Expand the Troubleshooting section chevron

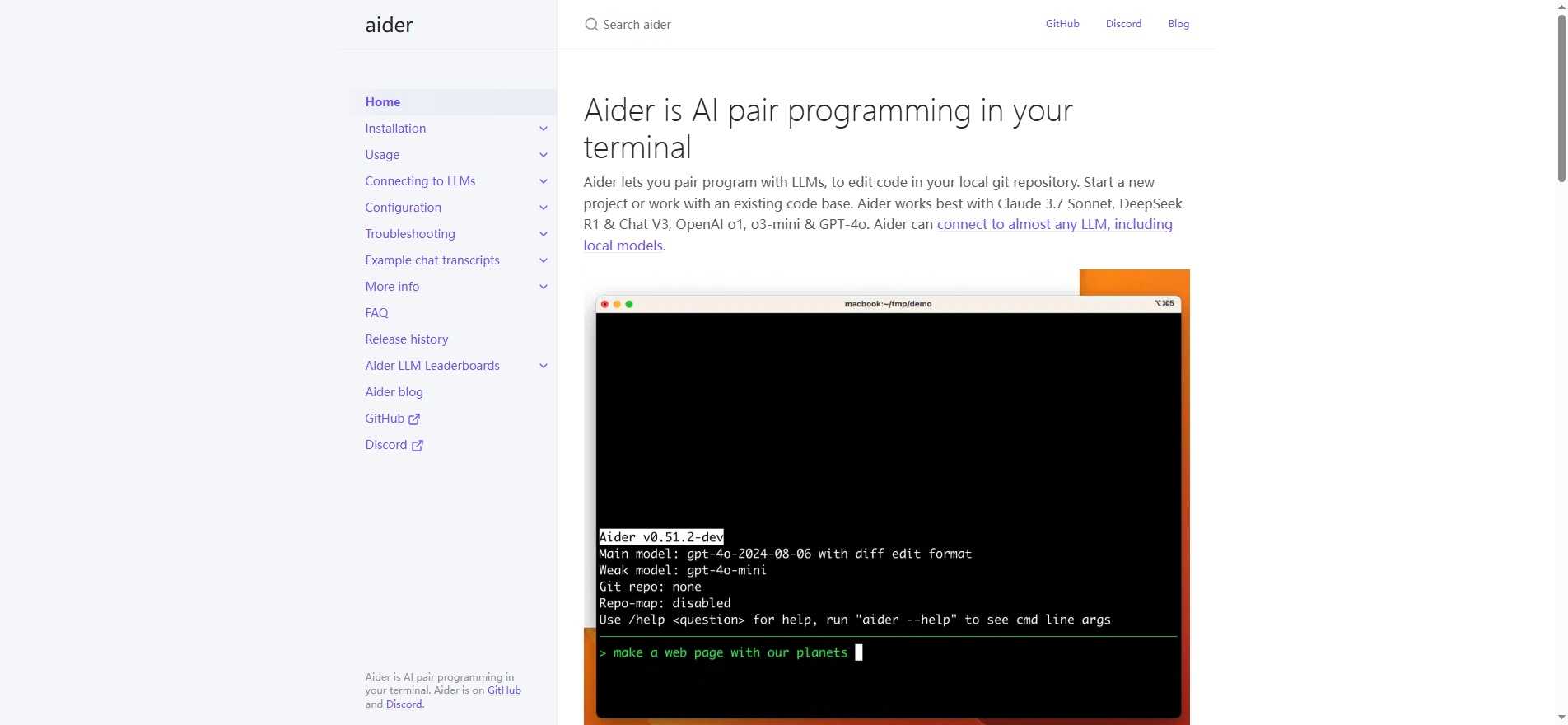(x=544, y=234)
